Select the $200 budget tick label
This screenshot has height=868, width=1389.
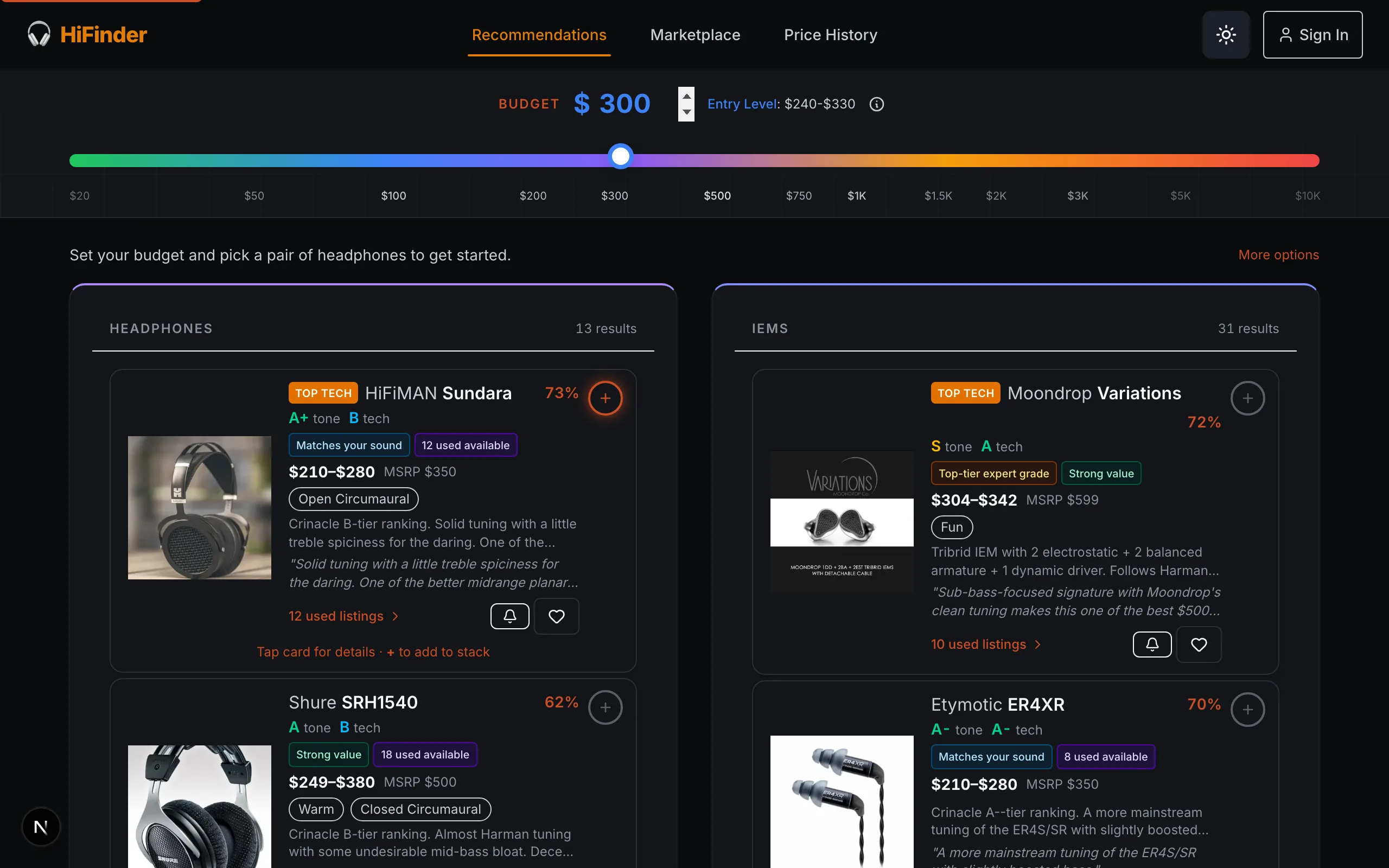tap(533, 196)
